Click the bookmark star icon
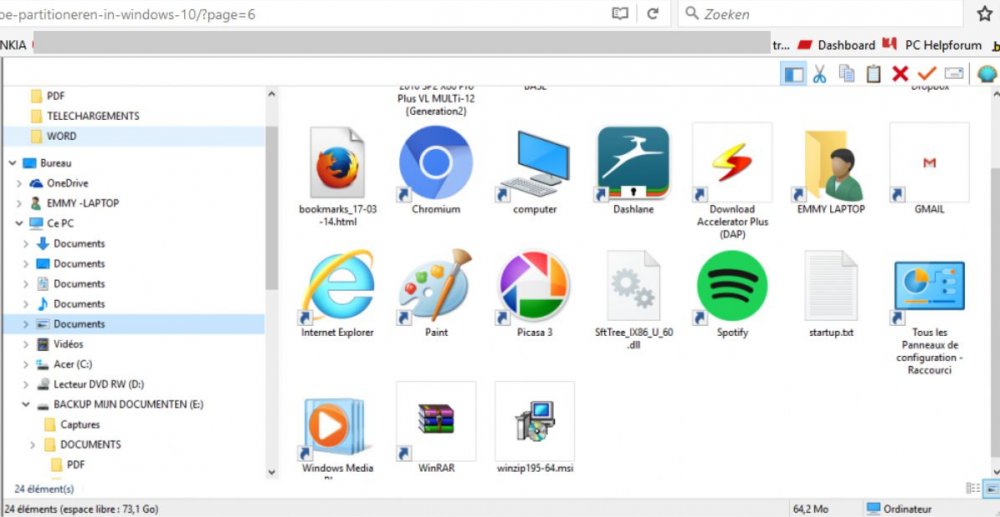 985,14
